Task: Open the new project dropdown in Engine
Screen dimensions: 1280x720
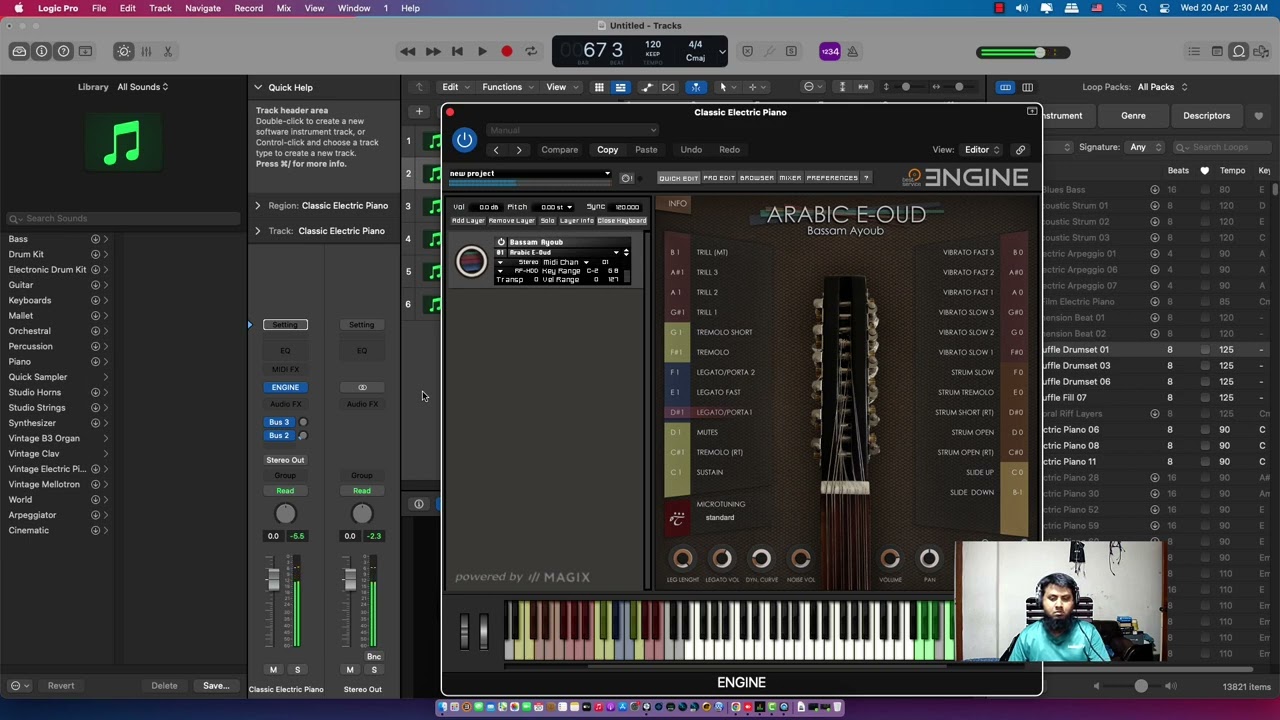Action: tap(530, 174)
